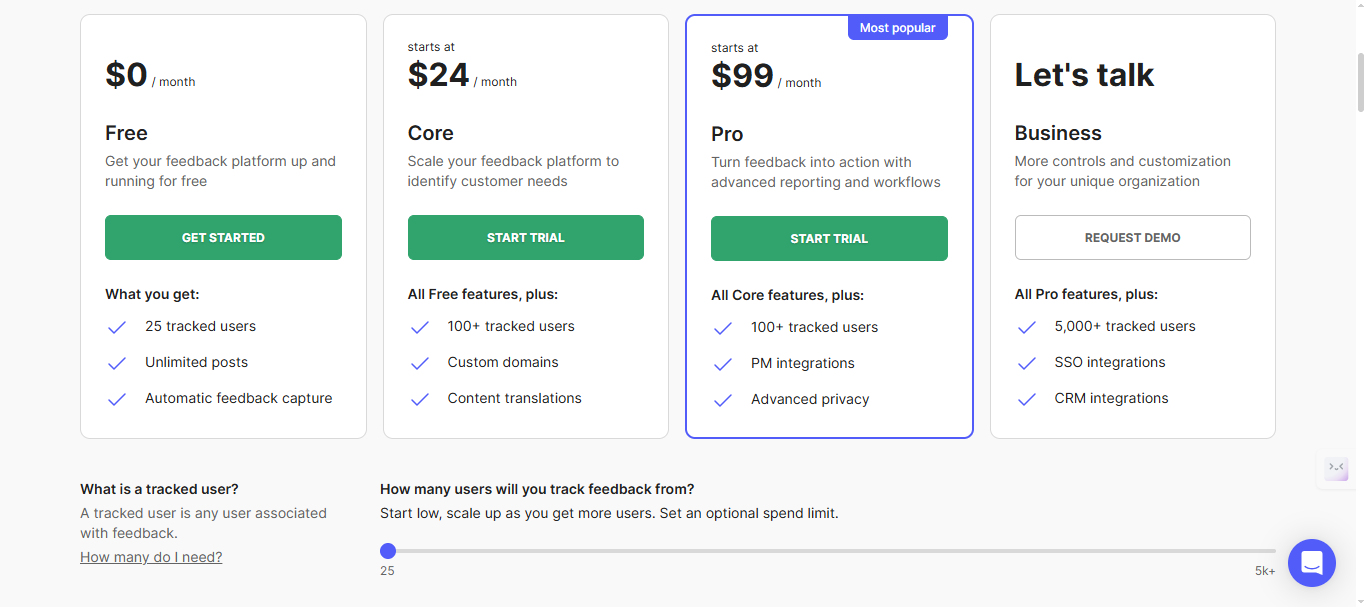Click checkmark beside Custom domains
This screenshot has width=1366, height=607.
point(419,362)
